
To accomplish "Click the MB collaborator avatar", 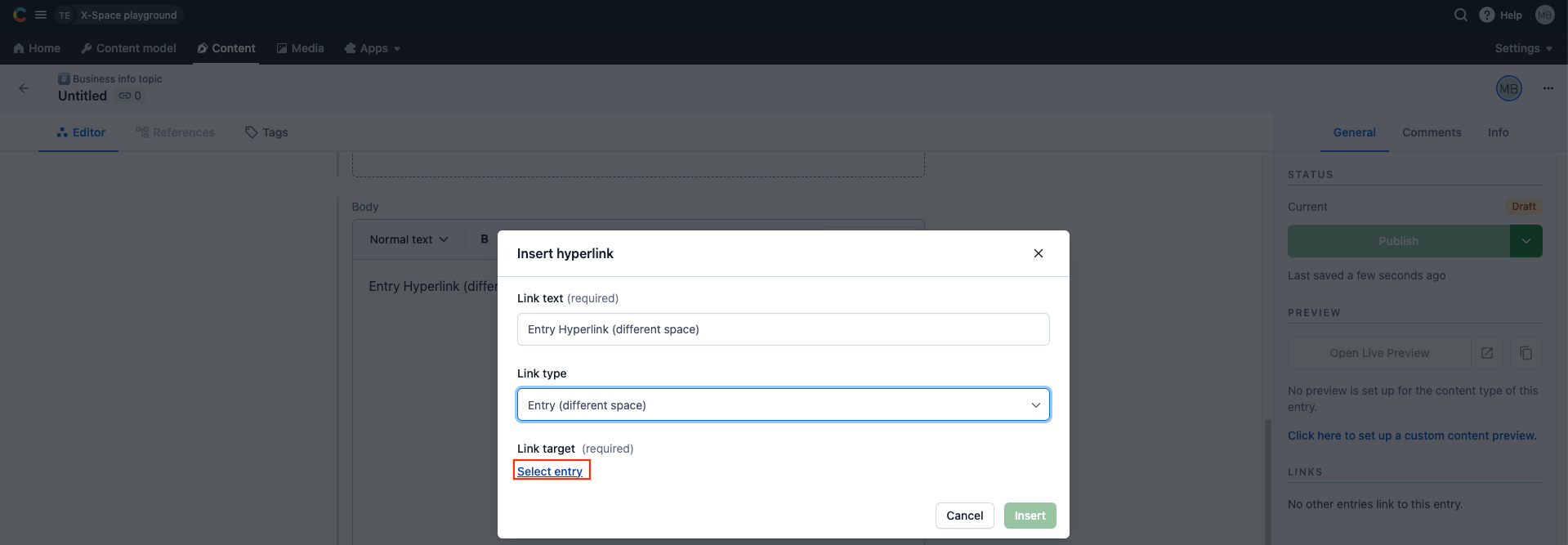I will coord(1508,88).
